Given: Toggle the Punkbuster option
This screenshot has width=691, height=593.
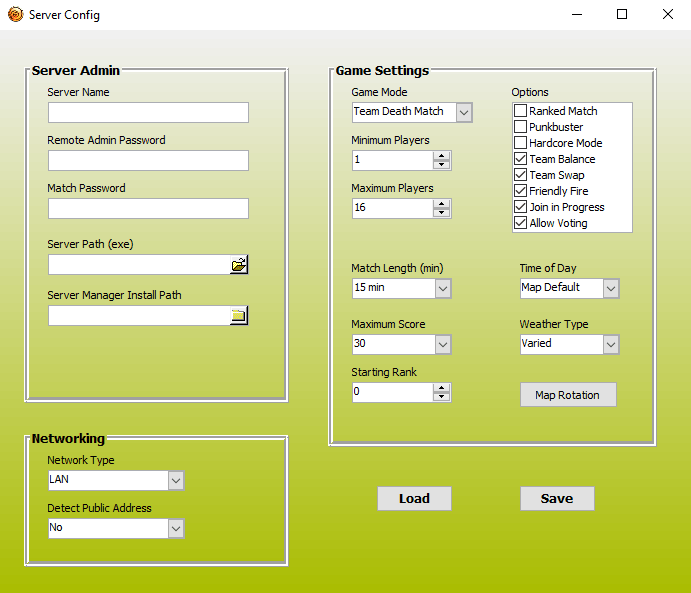Looking at the screenshot, I should pos(521,127).
